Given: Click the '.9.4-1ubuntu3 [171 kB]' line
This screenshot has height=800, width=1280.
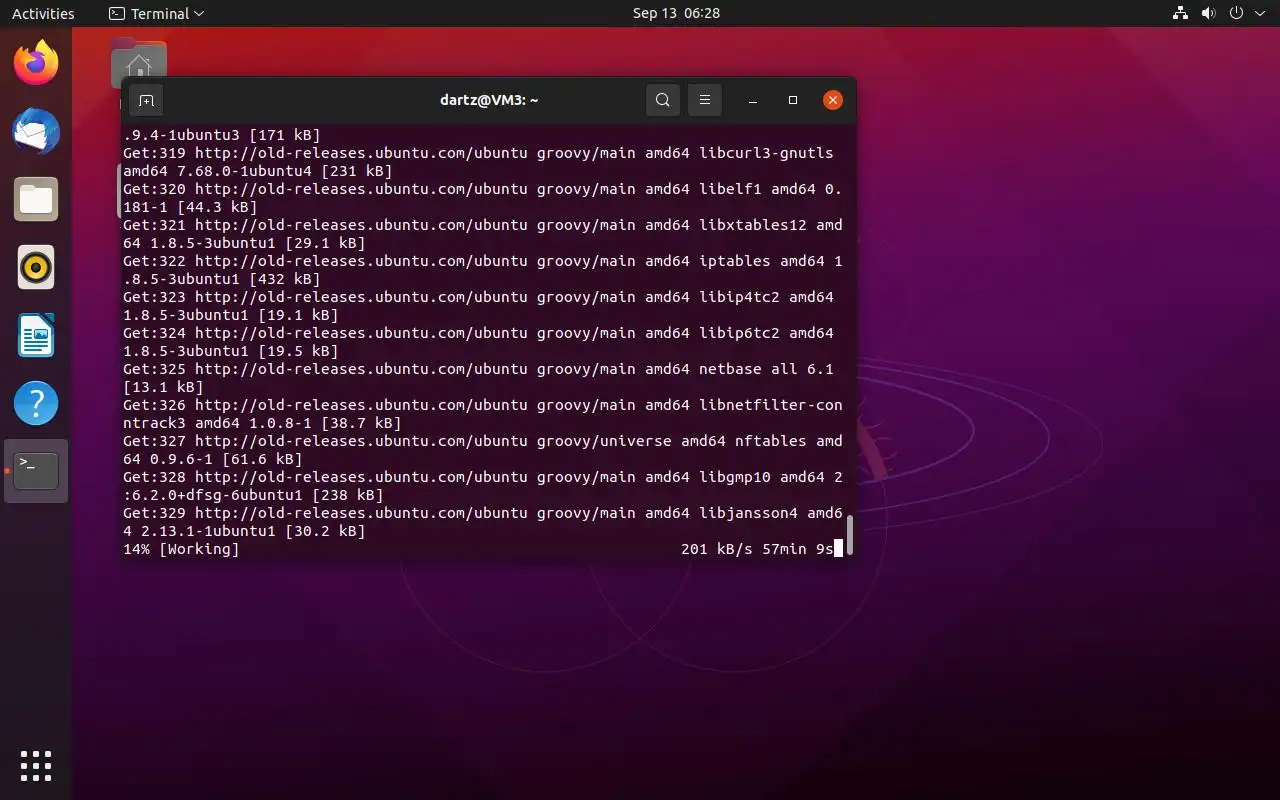Looking at the screenshot, I should (222, 135).
